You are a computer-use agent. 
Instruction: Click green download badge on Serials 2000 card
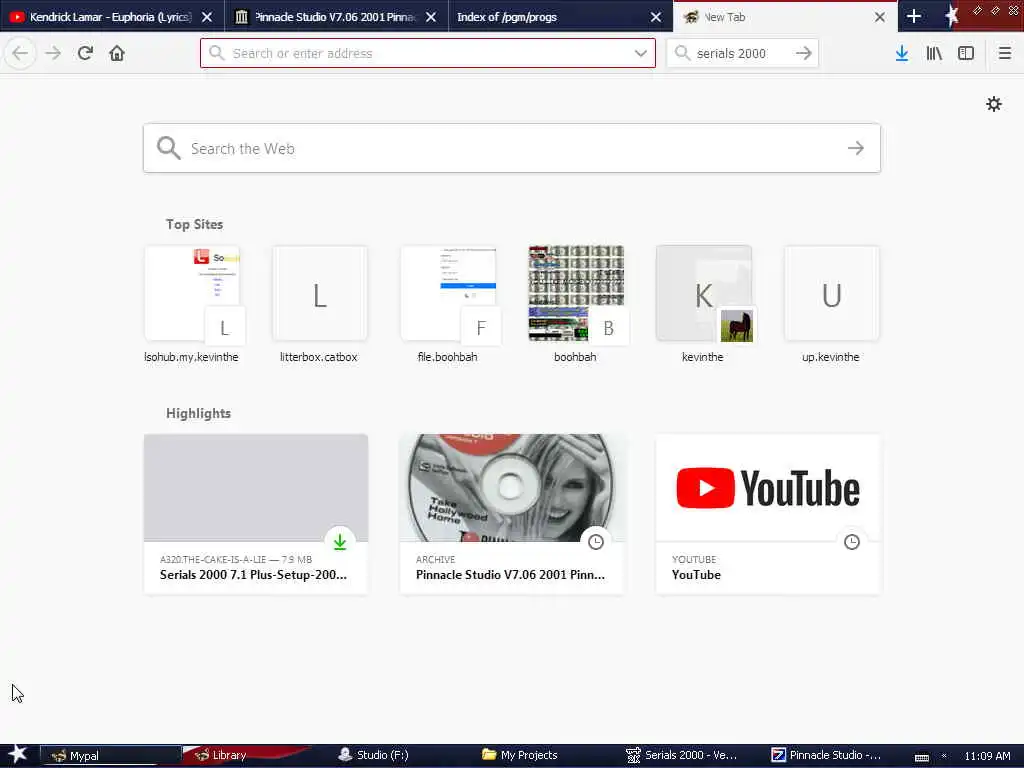click(x=340, y=541)
